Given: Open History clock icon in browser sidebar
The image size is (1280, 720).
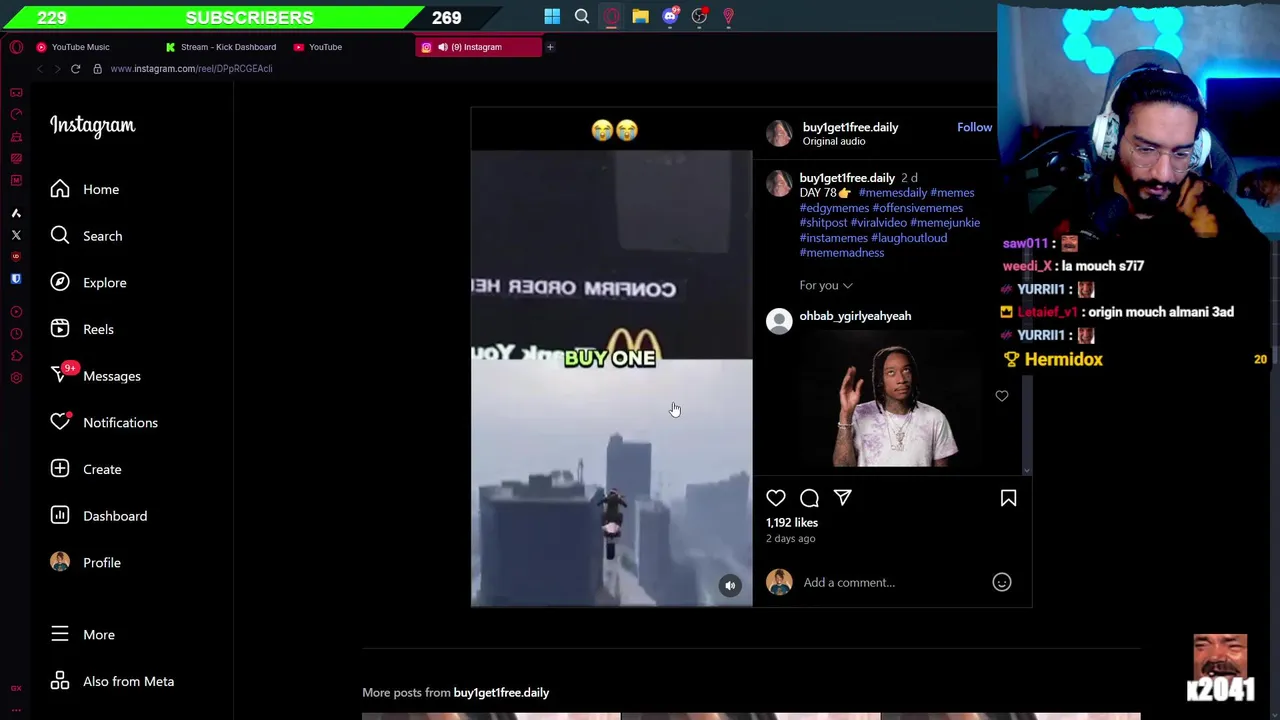Looking at the screenshot, I should (16, 334).
